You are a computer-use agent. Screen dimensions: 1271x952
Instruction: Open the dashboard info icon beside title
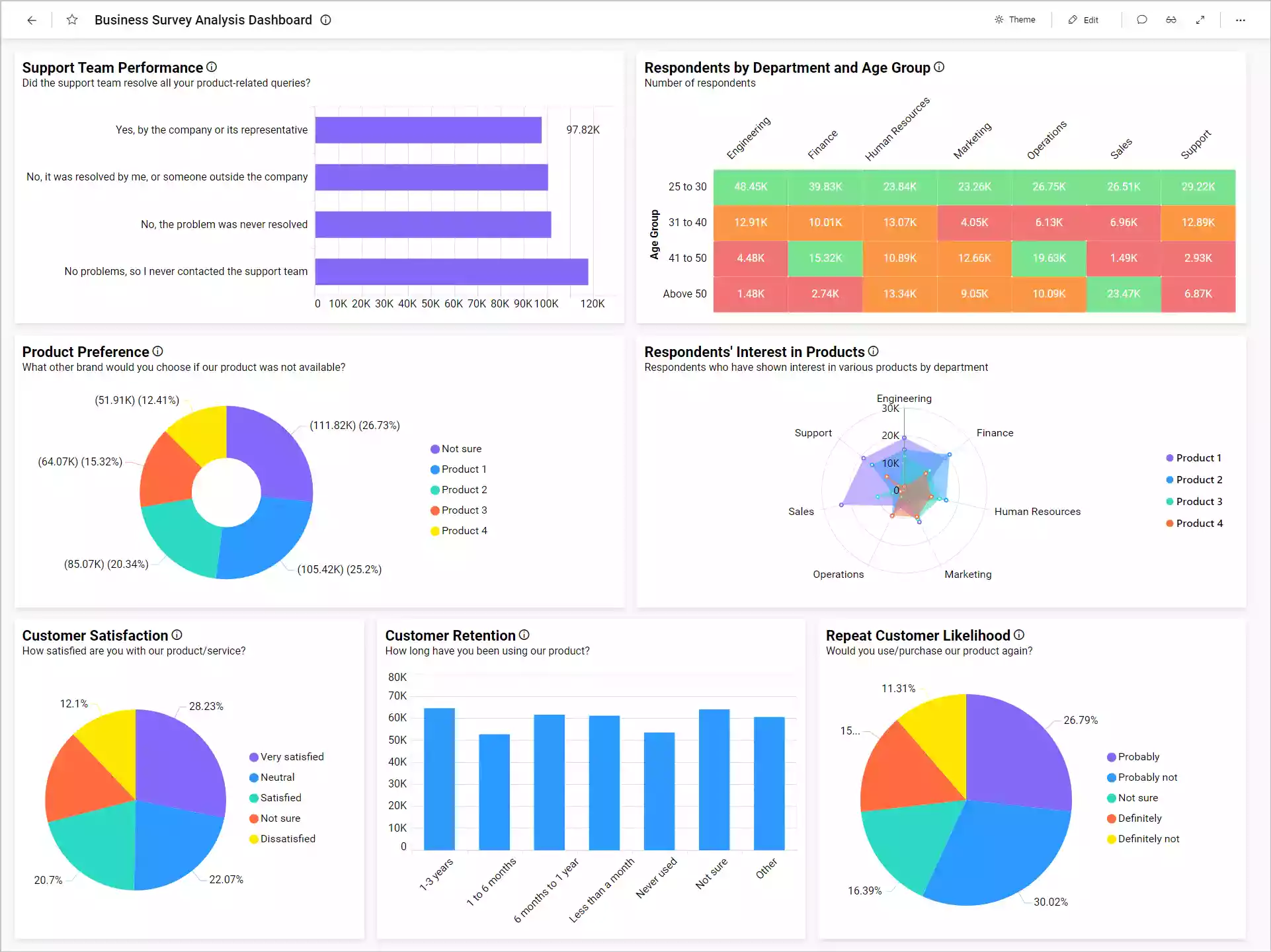click(326, 20)
